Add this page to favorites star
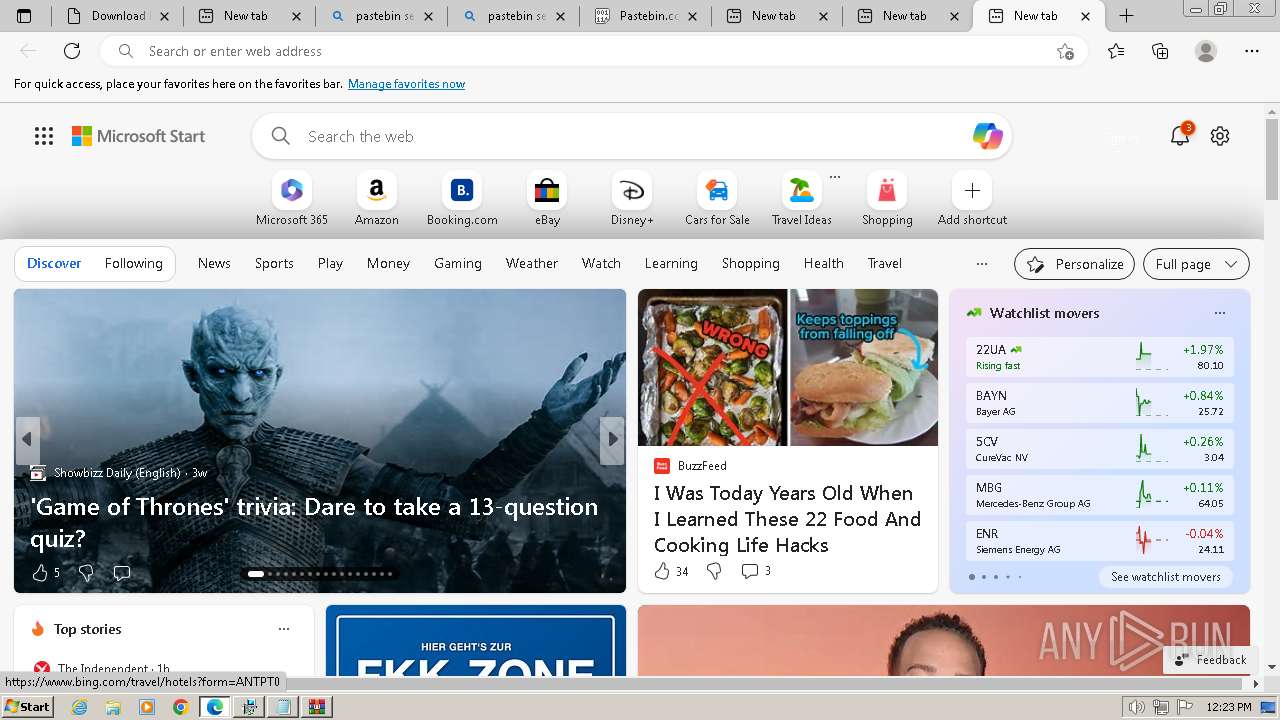 point(1065,51)
